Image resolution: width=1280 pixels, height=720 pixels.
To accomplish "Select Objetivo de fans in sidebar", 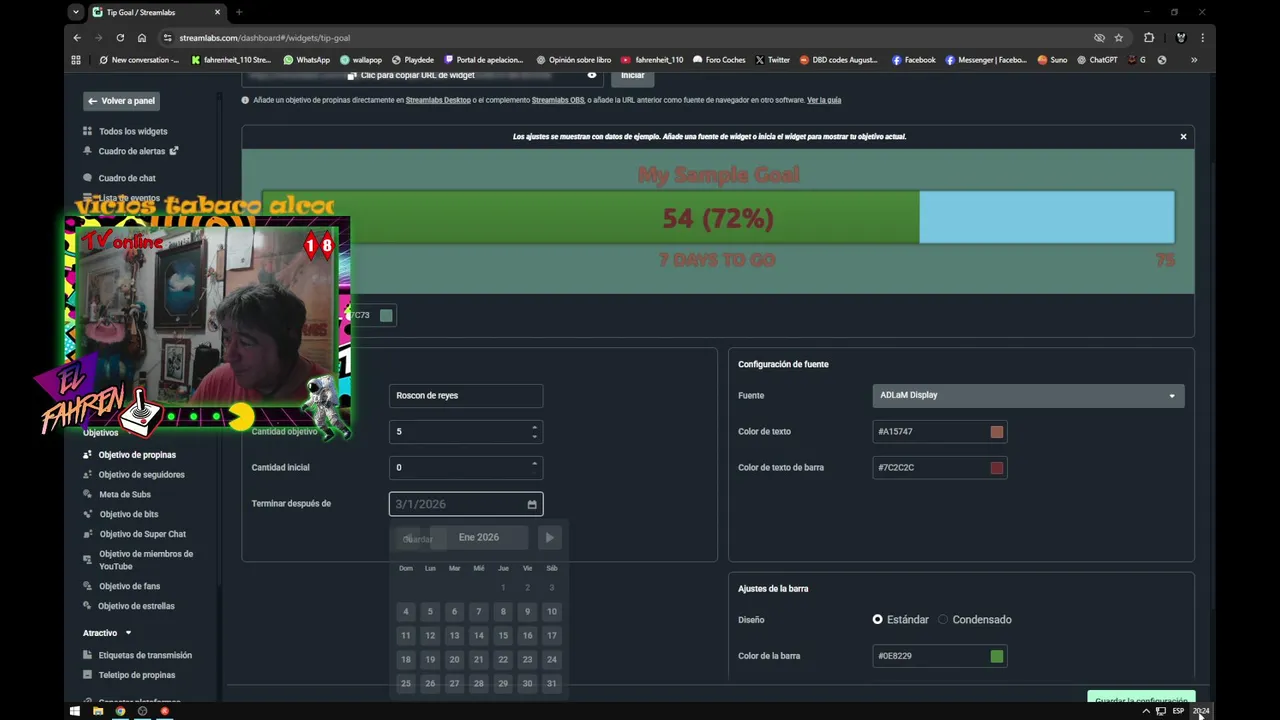I will 129,586.
